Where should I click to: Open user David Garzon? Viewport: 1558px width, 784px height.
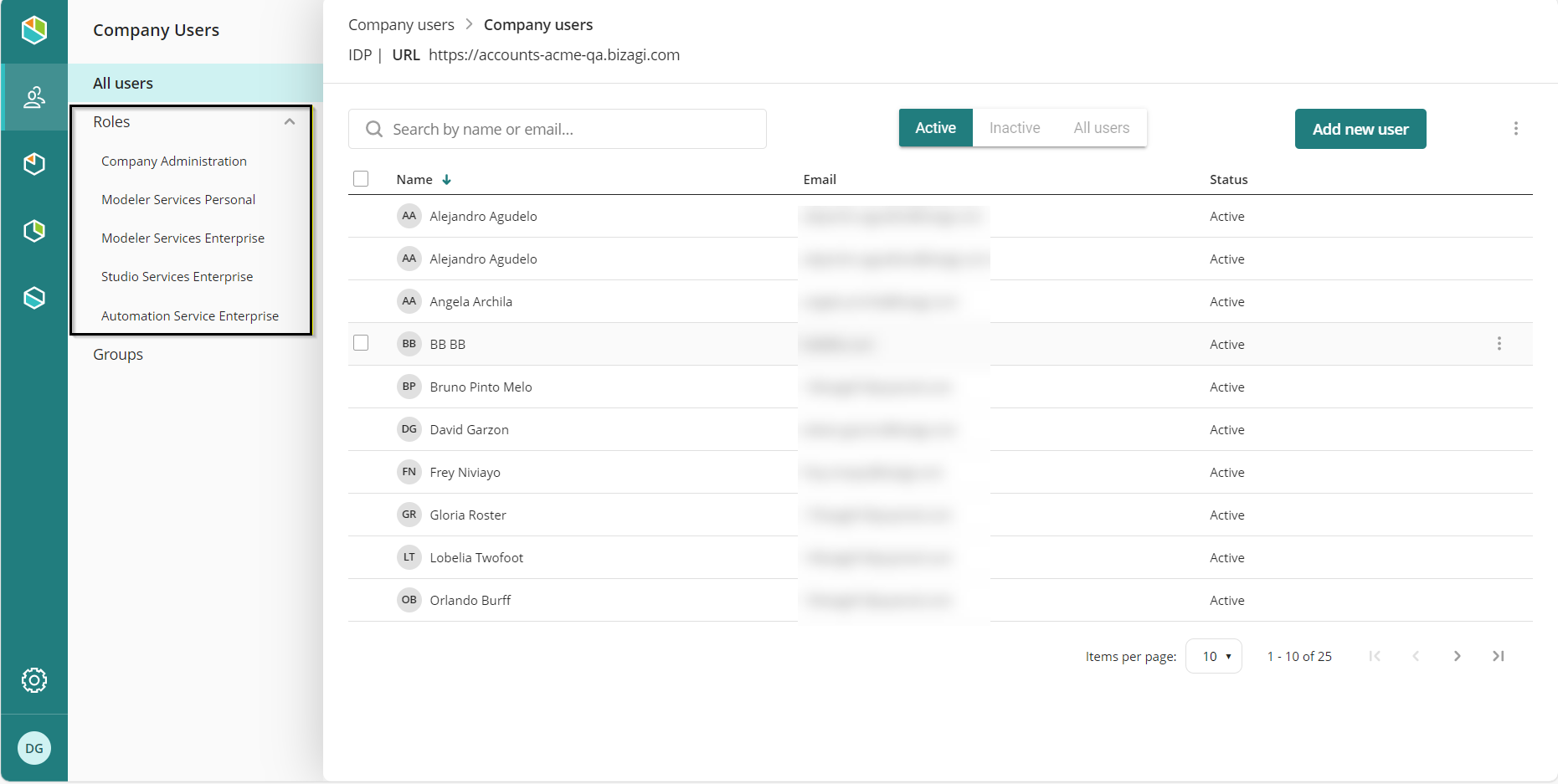pos(469,430)
